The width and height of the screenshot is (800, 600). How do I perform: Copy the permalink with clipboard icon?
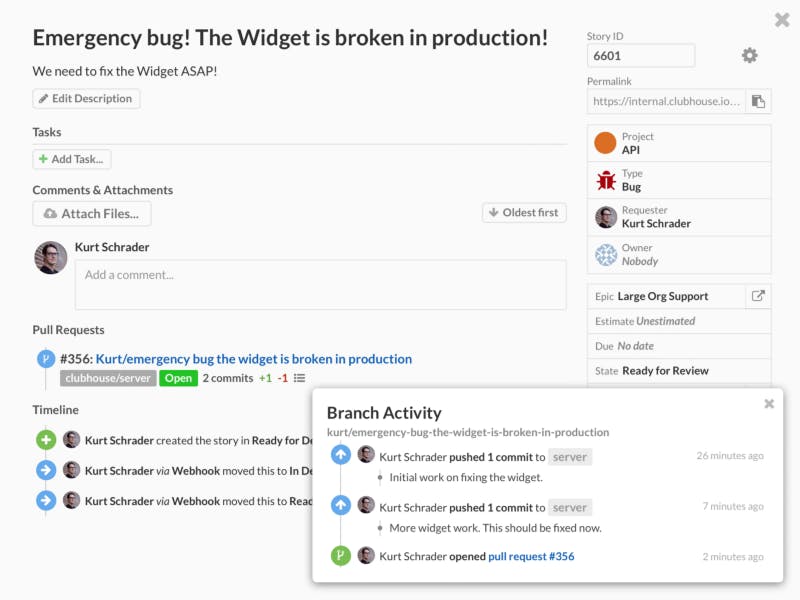click(758, 101)
